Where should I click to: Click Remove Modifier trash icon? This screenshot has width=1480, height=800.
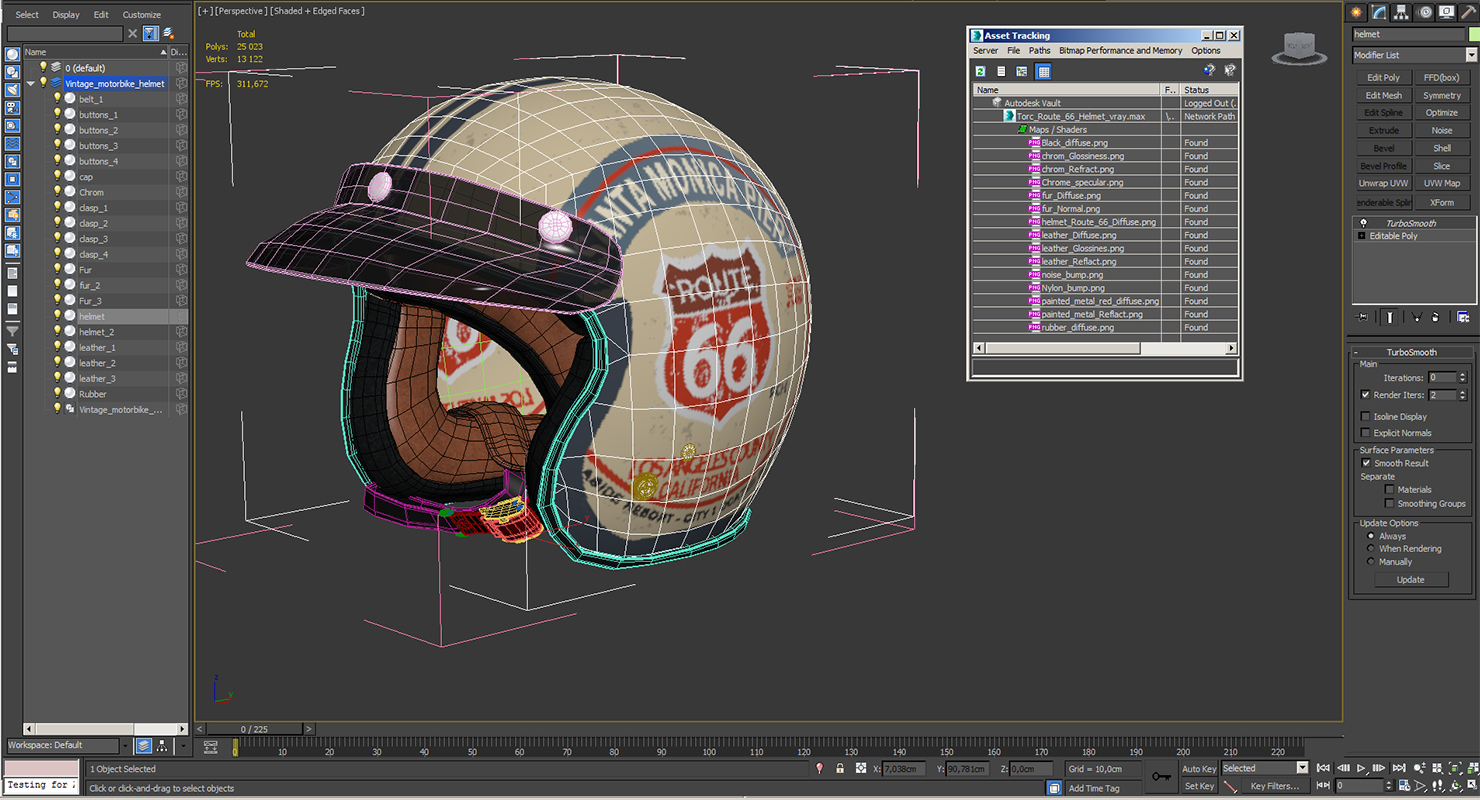click(1435, 317)
